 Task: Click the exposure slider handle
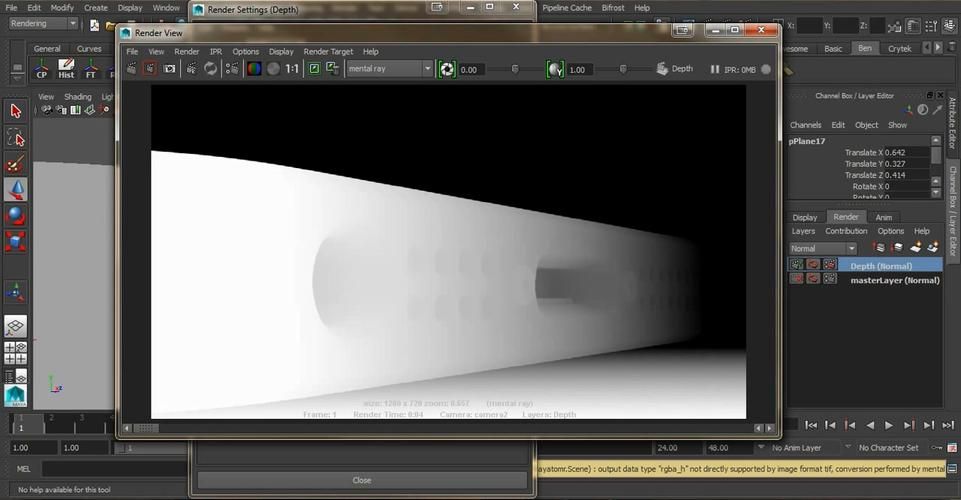(515, 69)
